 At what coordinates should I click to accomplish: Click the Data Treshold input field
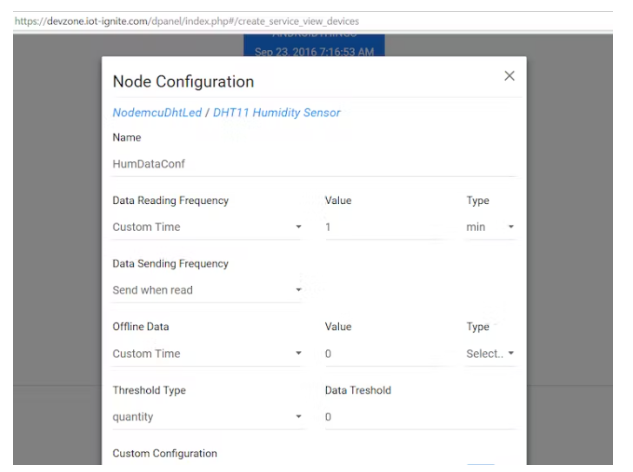tap(420, 416)
